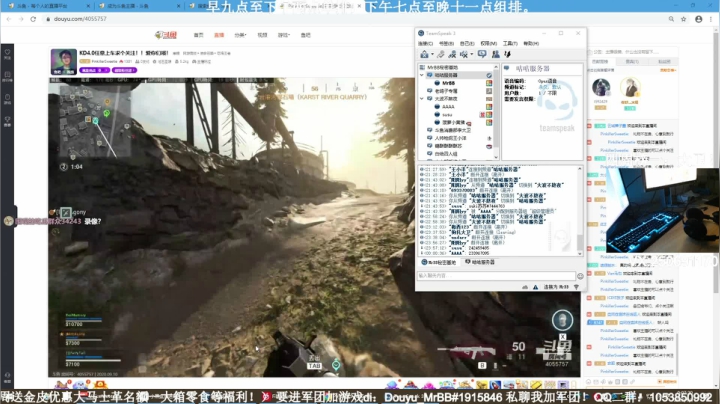
Task: Click the TeamSpeak chat log scrollbar thumb
Action: tap(580, 241)
